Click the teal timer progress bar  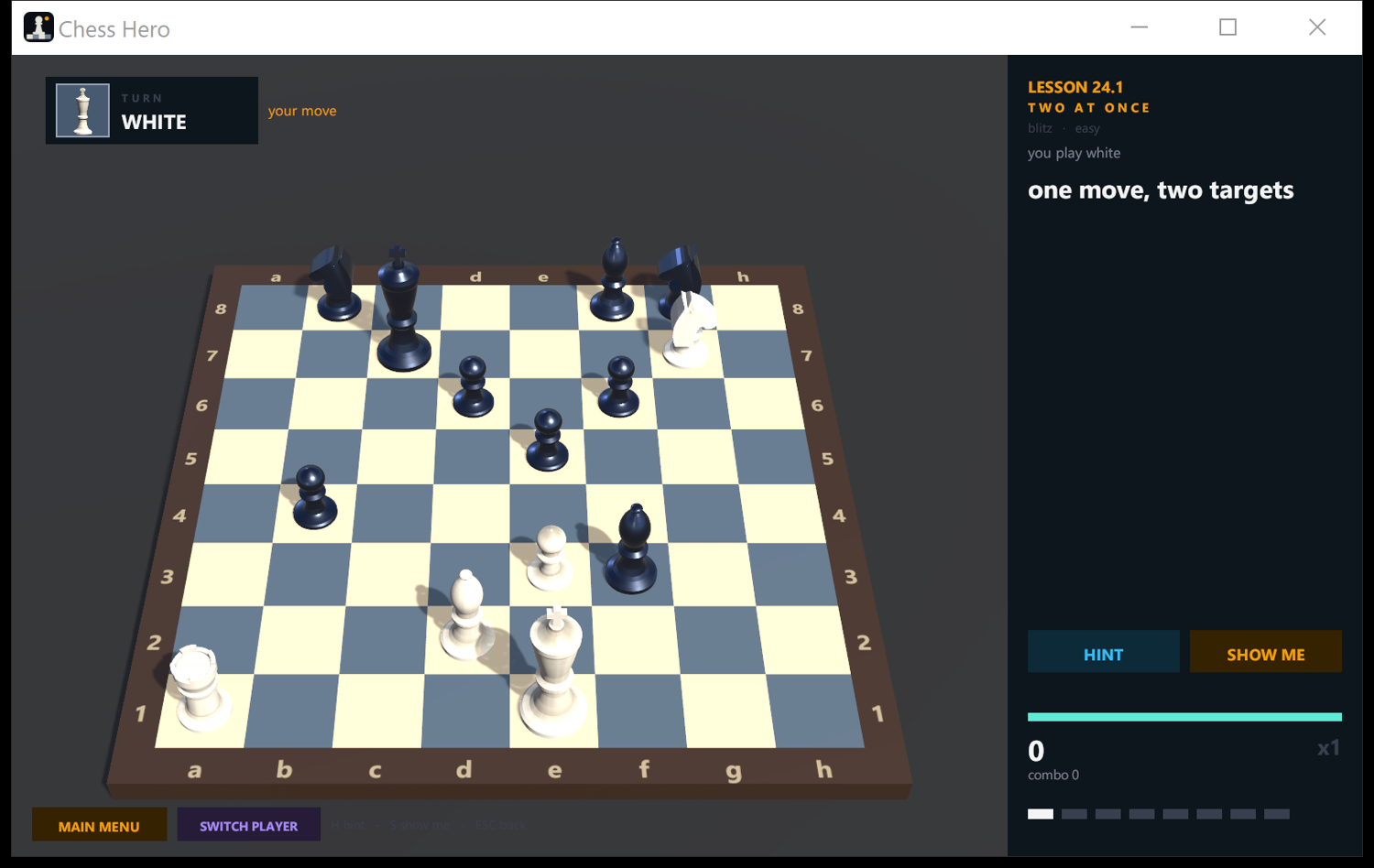(1184, 717)
